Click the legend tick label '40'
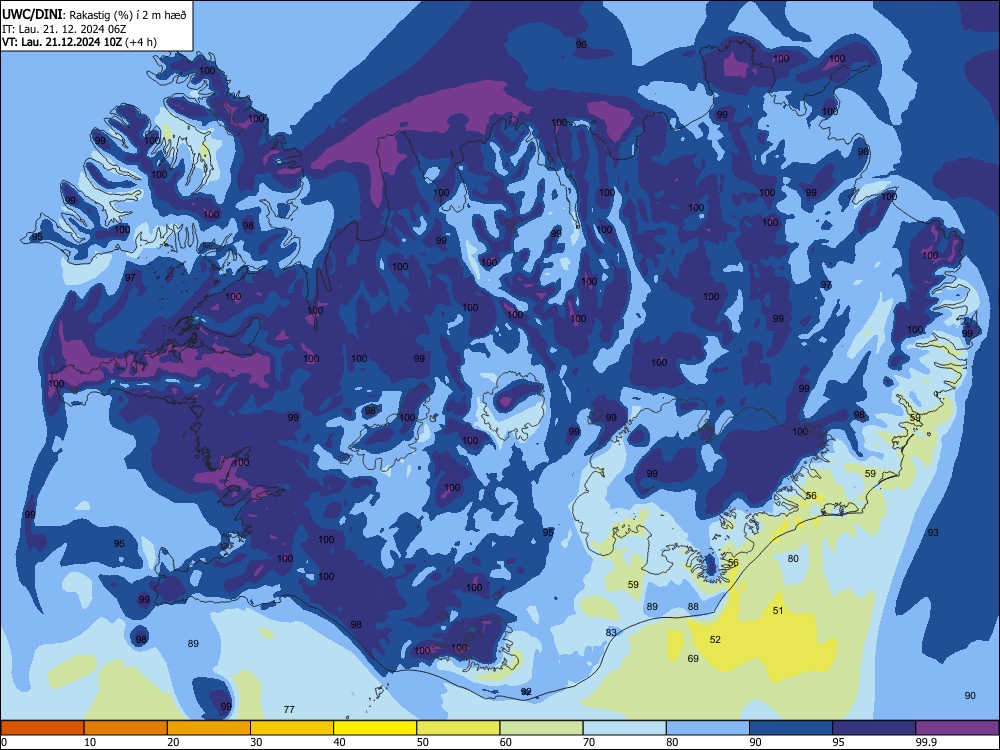The height and width of the screenshot is (750, 1000). tap(340, 742)
